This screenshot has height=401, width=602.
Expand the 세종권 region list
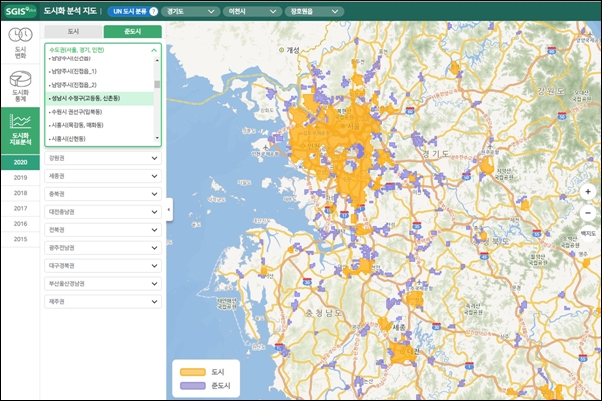[x=103, y=176]
